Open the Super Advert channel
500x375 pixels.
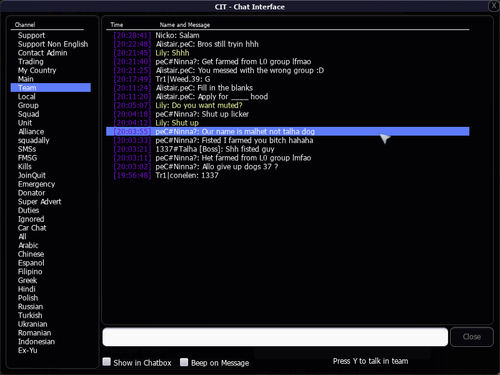(x=40, y=202)
